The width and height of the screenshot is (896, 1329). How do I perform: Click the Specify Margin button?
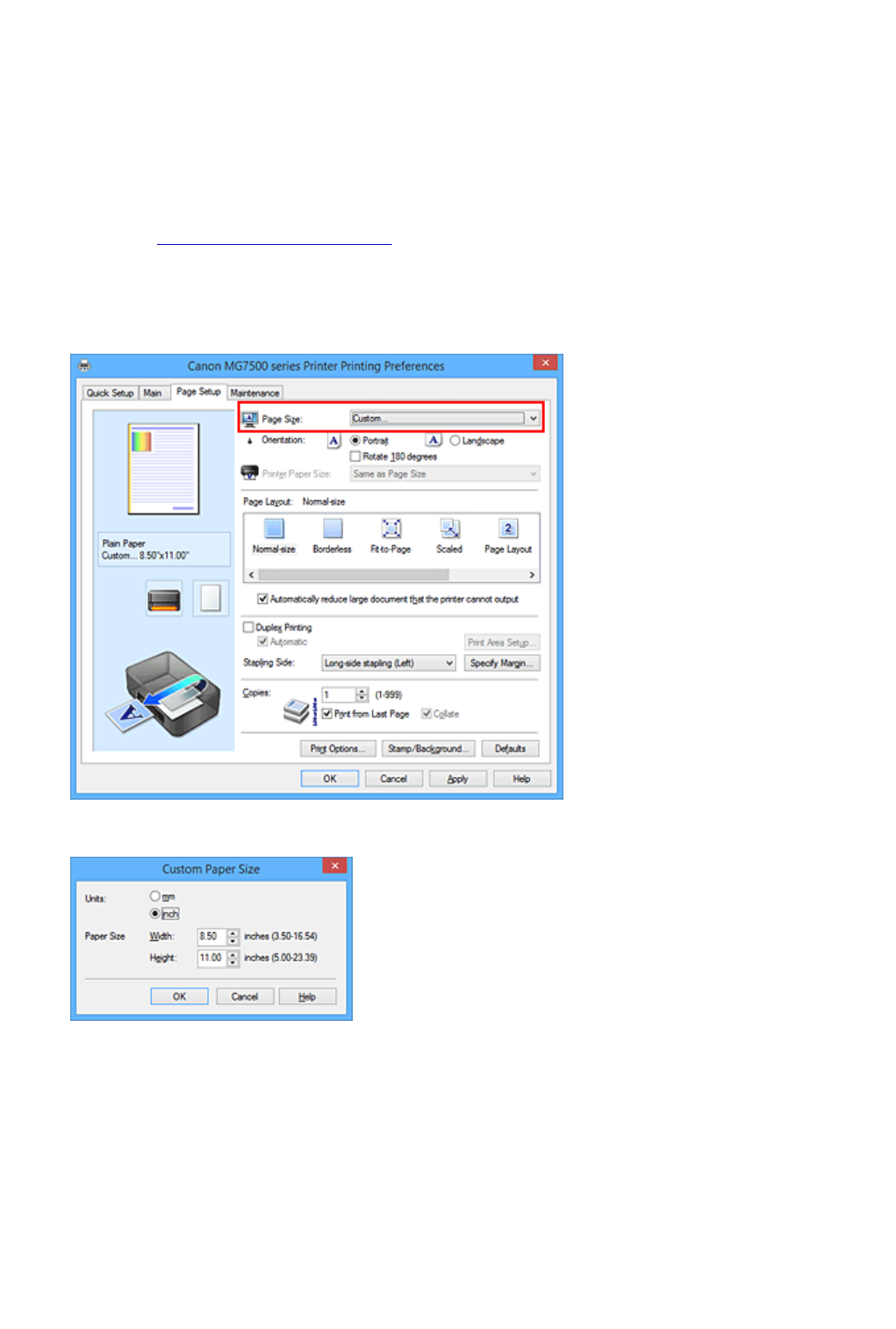tap(502, 663)
